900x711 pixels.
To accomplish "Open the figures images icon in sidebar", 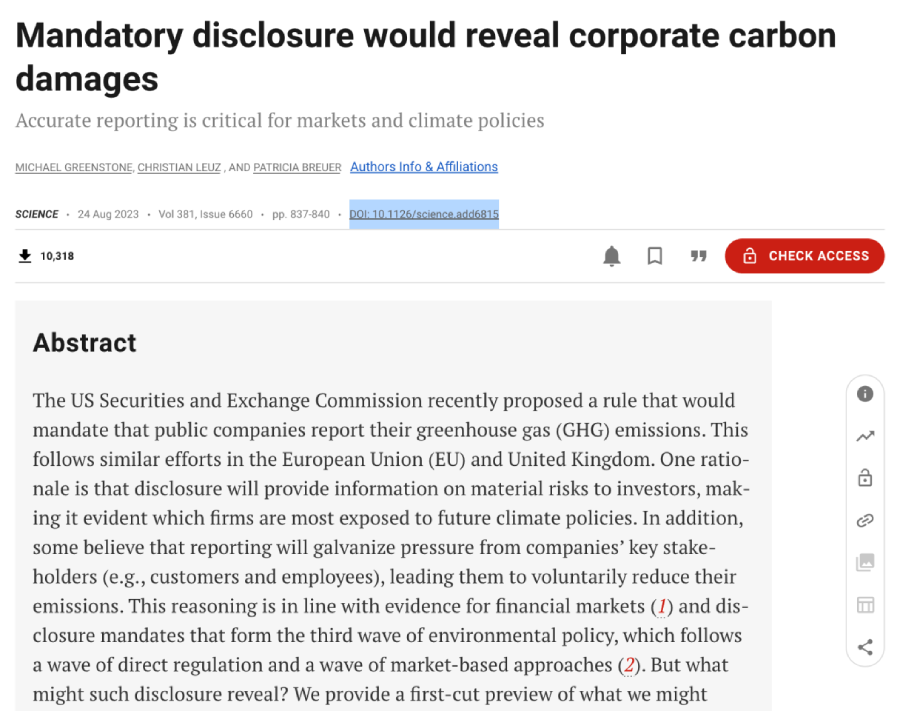I will pos(865,563).
